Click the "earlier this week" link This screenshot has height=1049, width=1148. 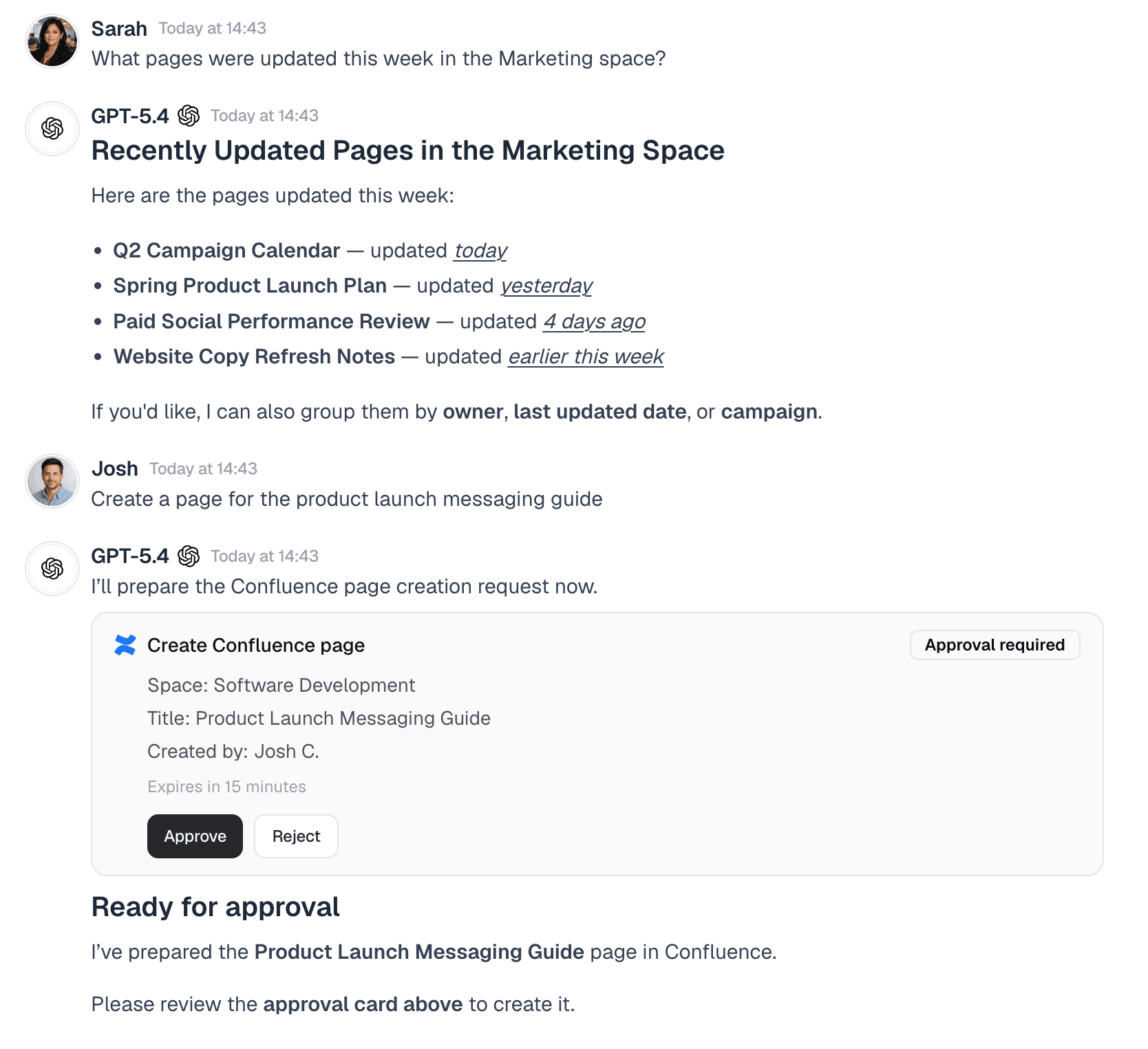coord(585,357)
